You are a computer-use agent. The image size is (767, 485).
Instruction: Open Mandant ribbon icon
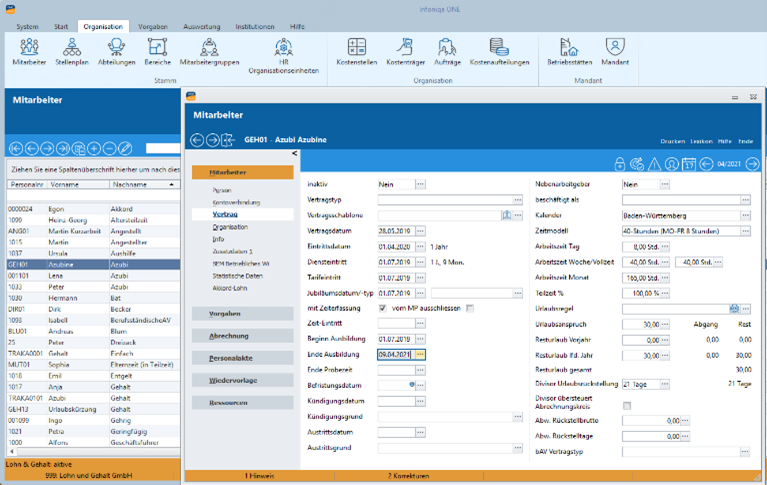[615, 52]
